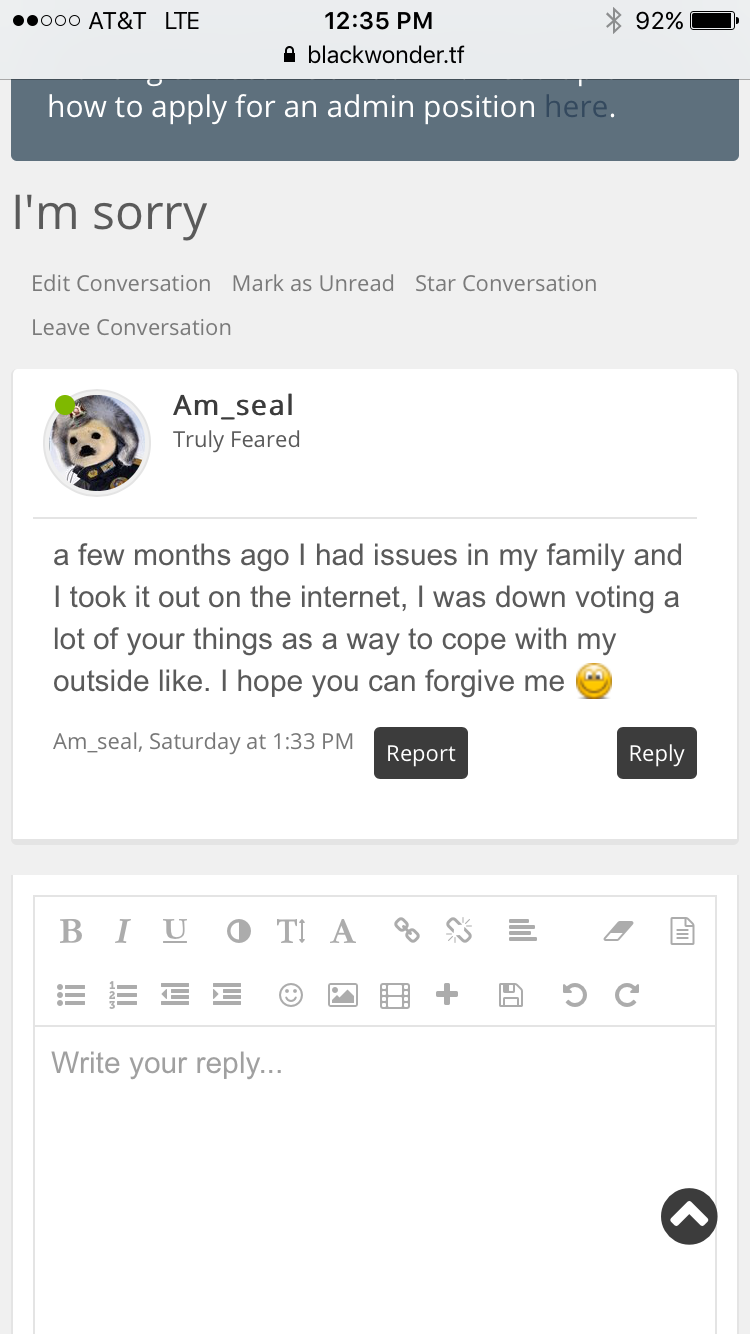The image size is (750, 1334).
Task: Insert an image using the picture icon
Action: (343, 995)
